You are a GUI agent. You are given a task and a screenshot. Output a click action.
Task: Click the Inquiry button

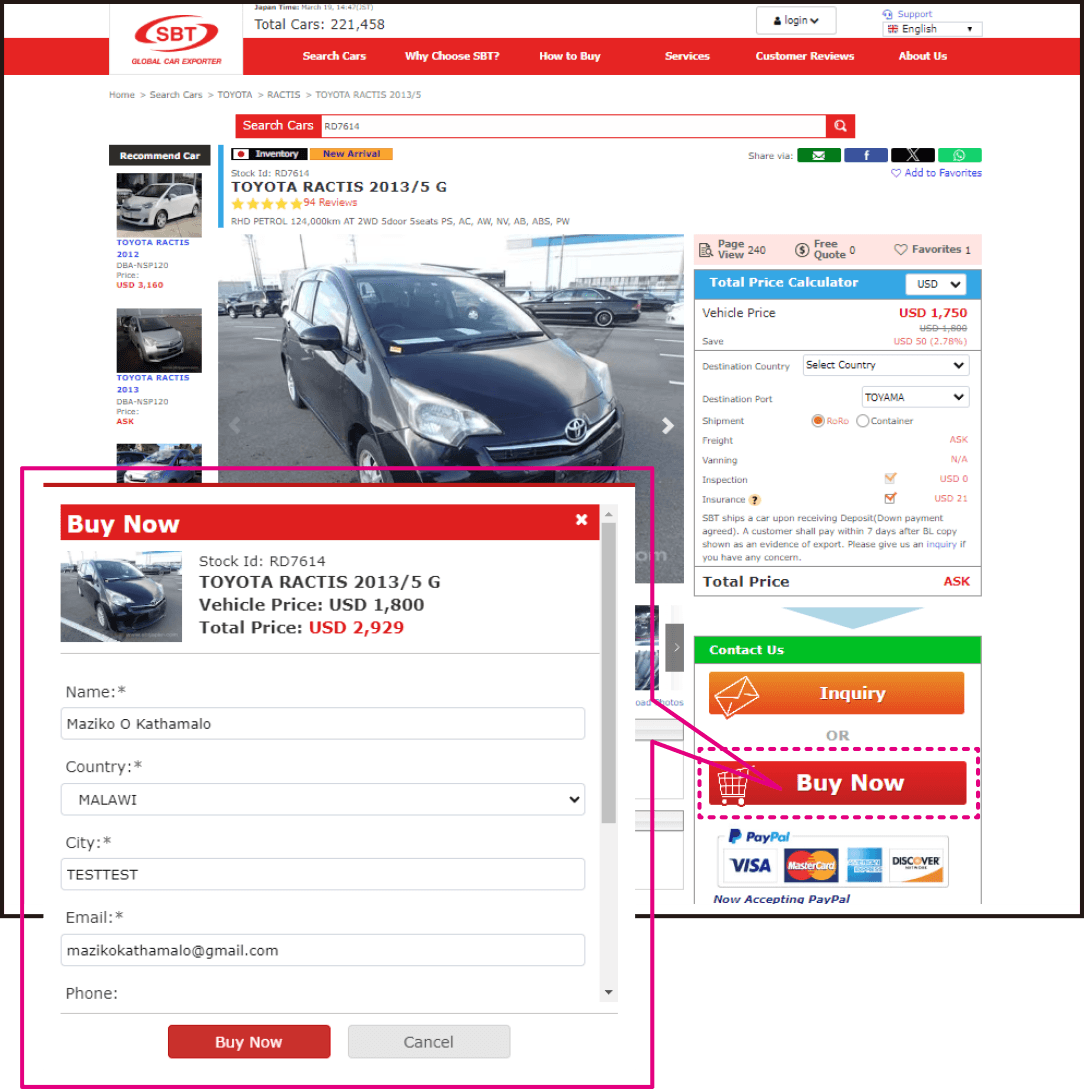click(836, 693)
